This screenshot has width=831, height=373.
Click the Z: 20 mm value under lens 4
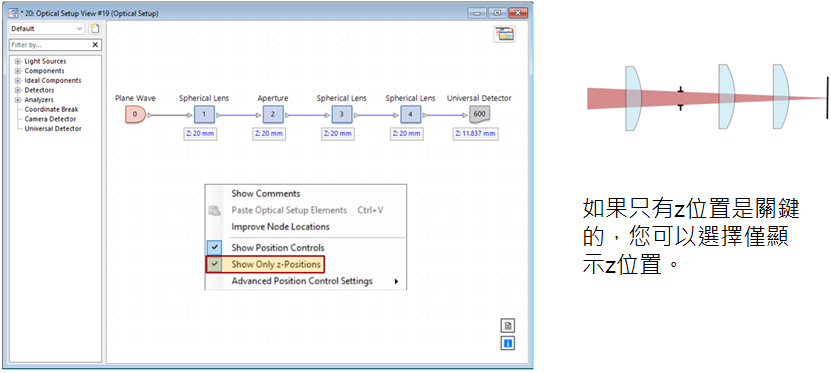tap(407, 134)
